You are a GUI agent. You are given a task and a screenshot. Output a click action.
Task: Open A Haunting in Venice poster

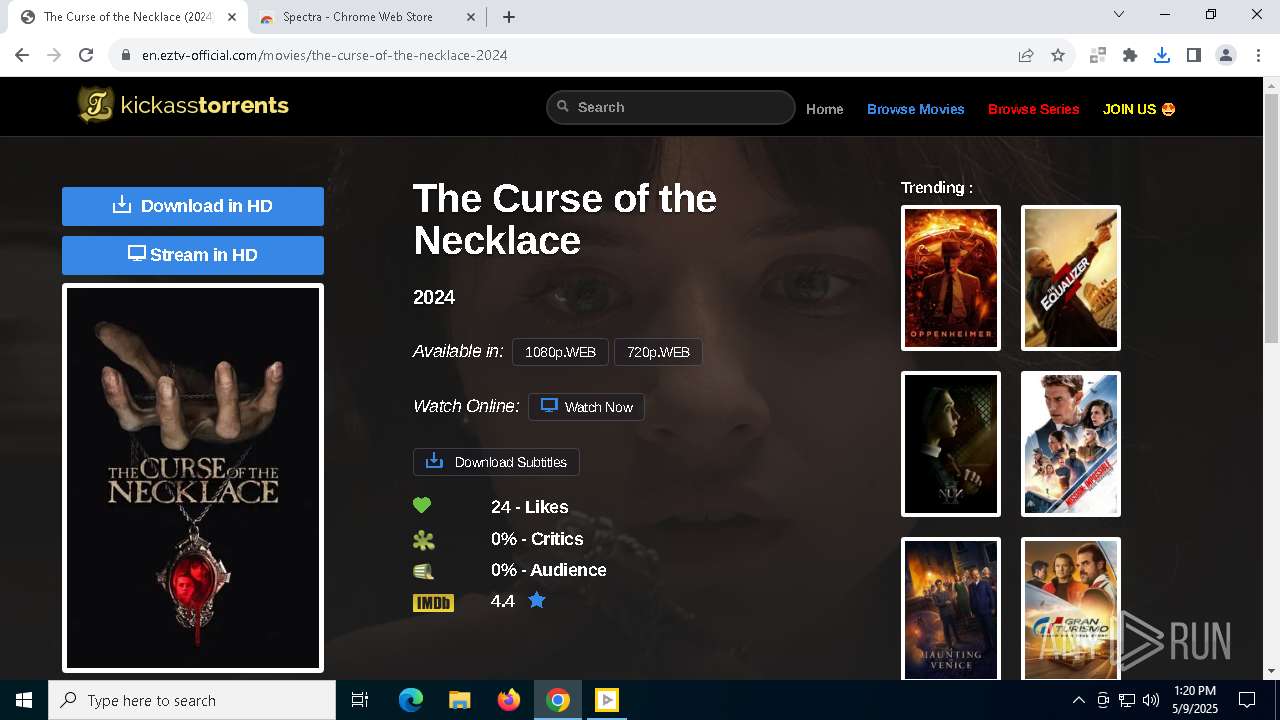[x=951, y=608]
